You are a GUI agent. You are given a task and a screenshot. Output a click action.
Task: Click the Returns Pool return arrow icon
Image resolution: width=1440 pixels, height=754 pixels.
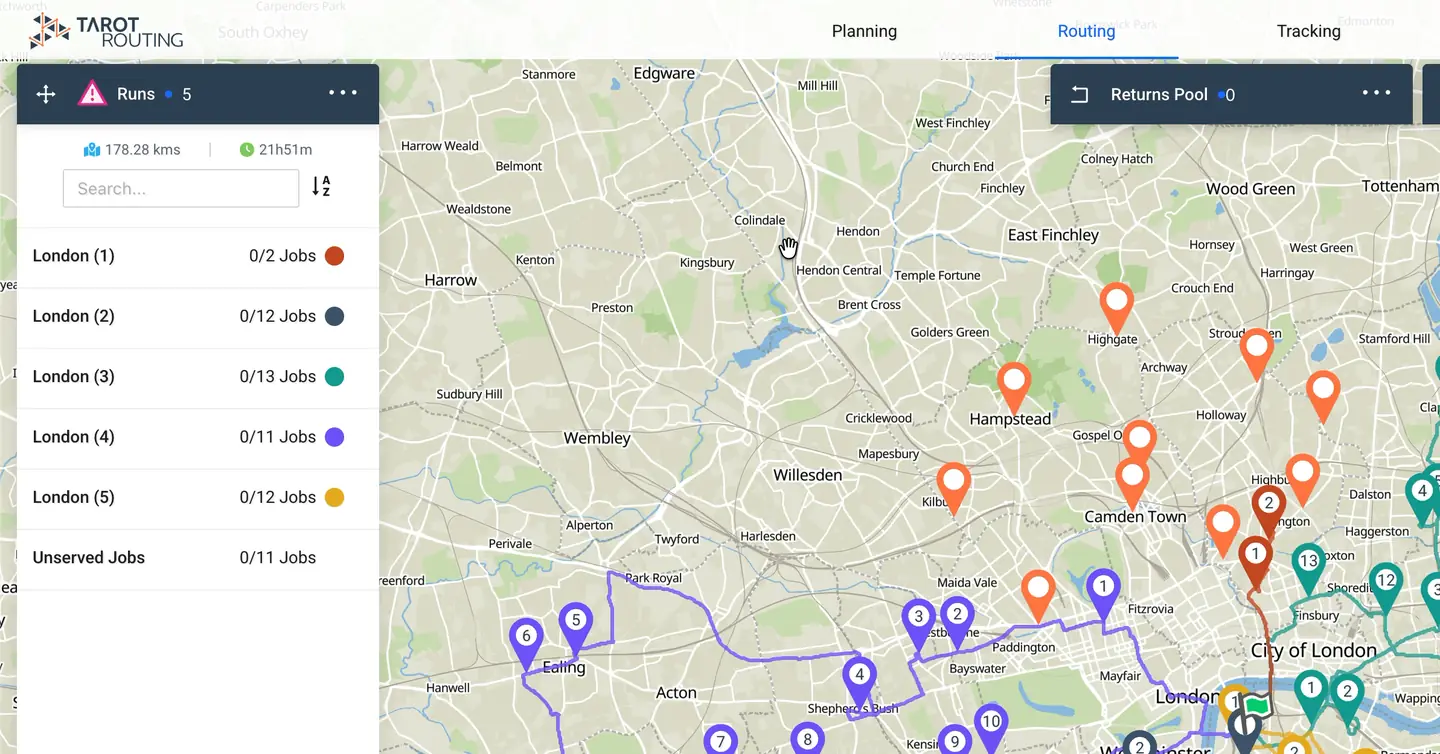pos(1079,94)
